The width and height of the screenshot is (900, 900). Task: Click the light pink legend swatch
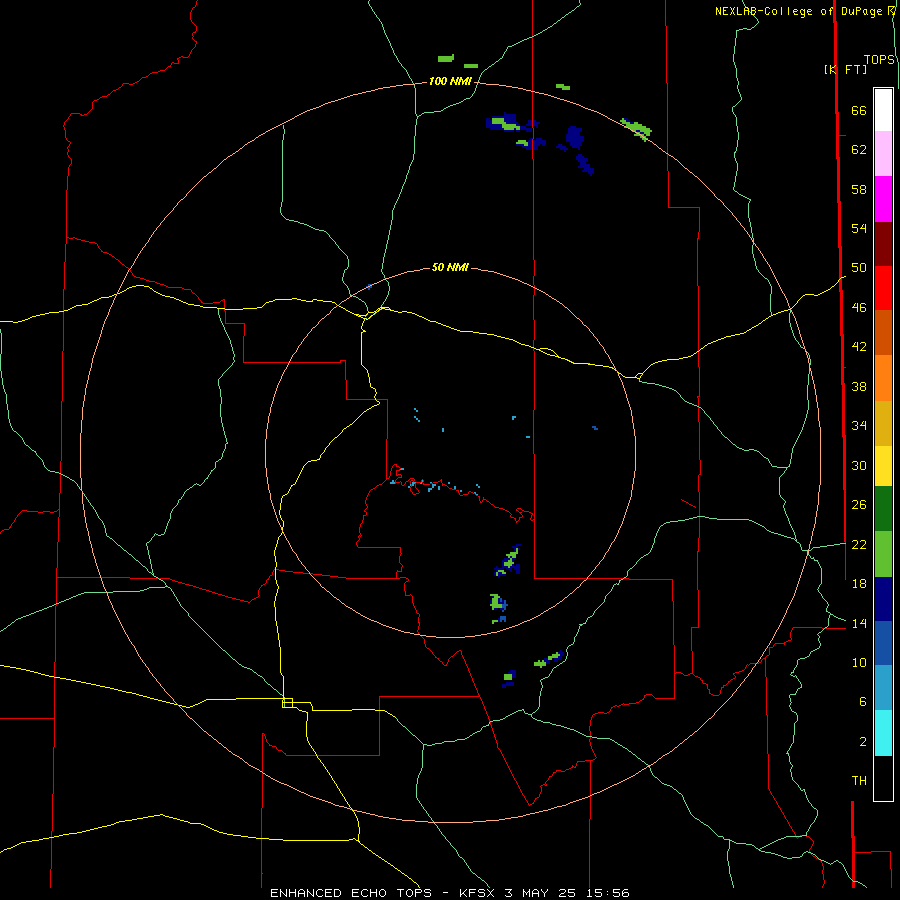click(x=883, y=154)
